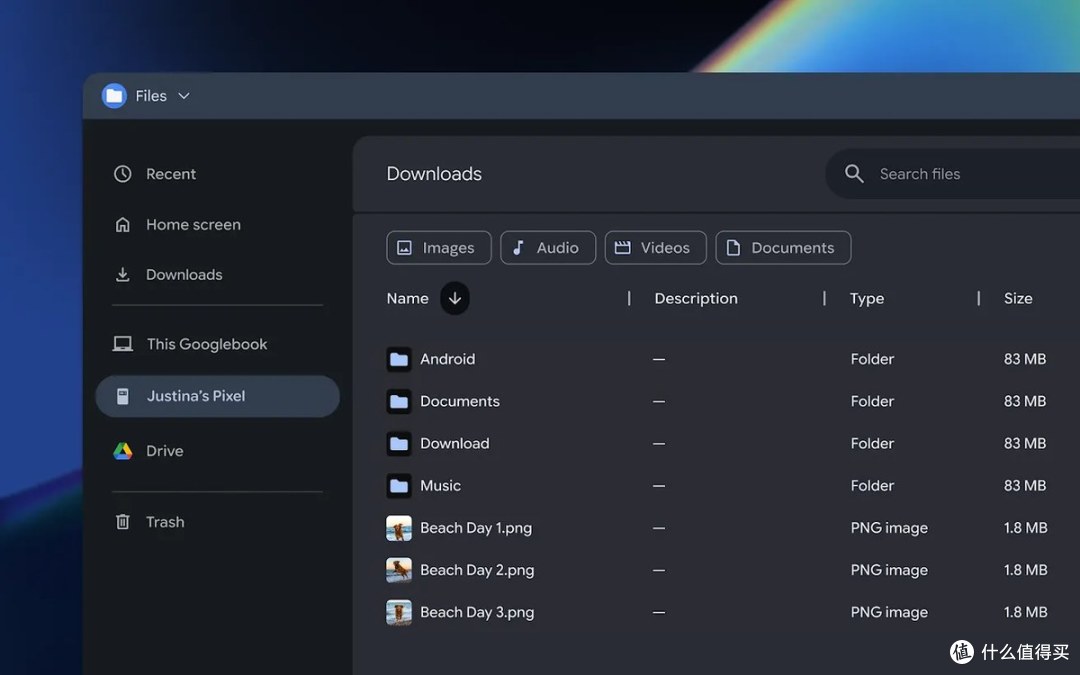Filter by Audio chip
The image size is (1080, 675).
pyautogui.click(x=548, y=248)
